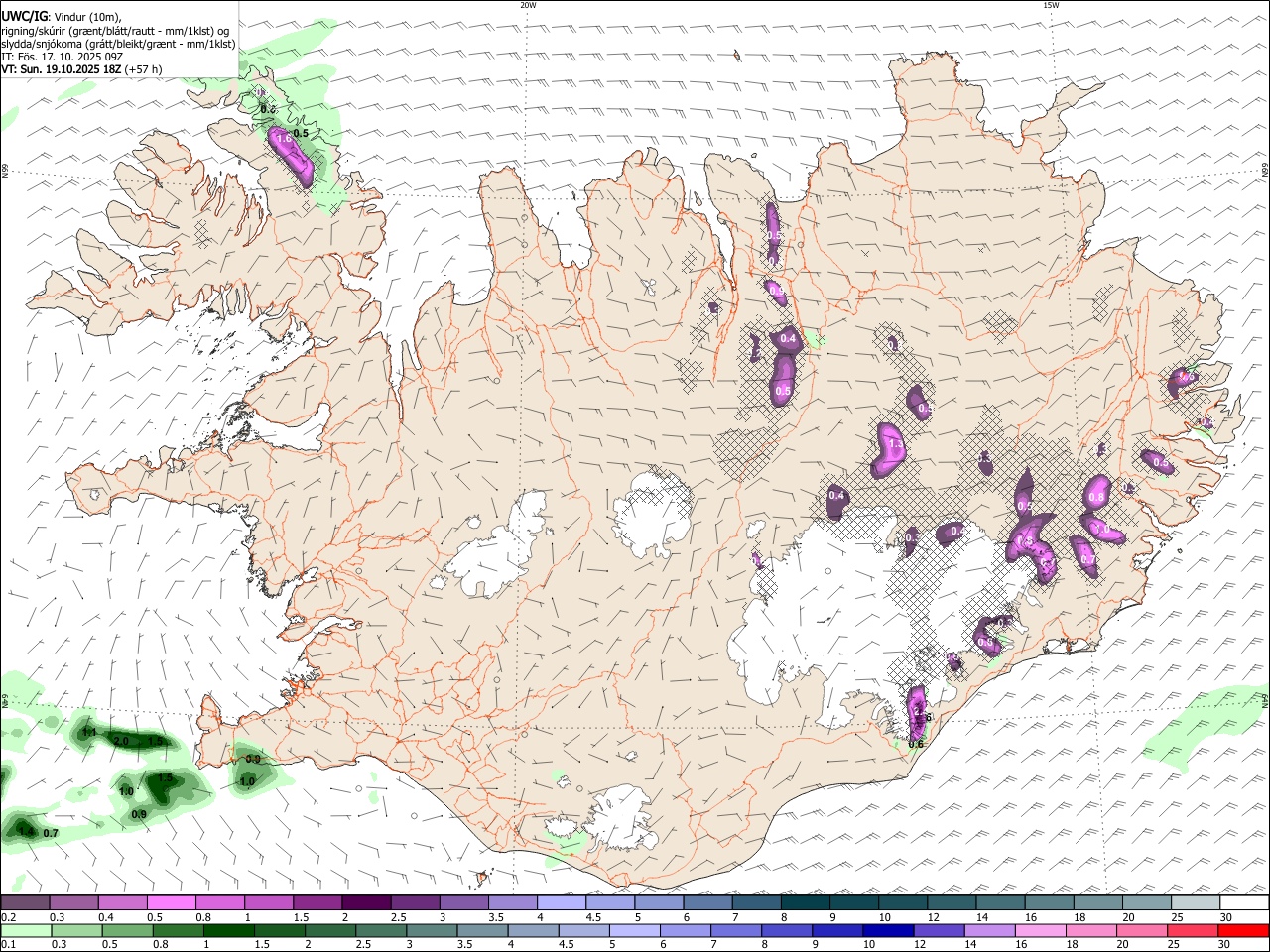Click the 0.6 value on the southeast coast

point(916,744)
